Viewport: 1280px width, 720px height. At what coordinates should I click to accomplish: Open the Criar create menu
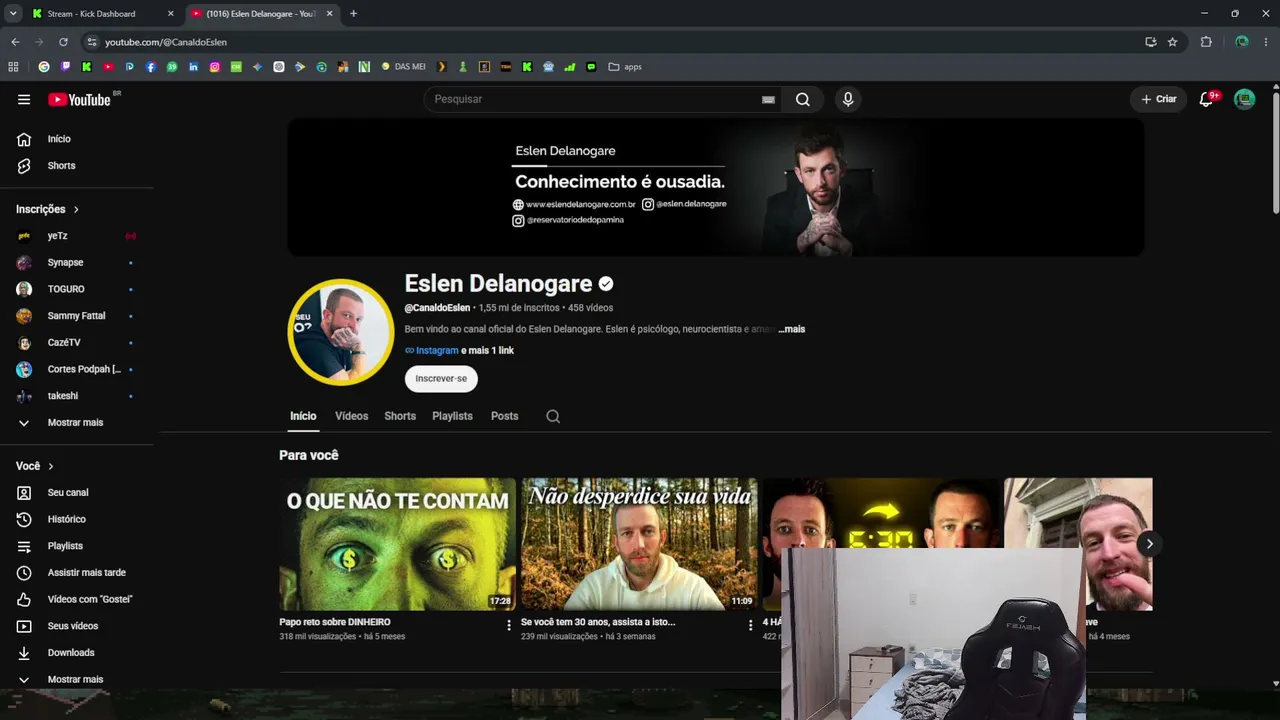tap(1158, 99)
